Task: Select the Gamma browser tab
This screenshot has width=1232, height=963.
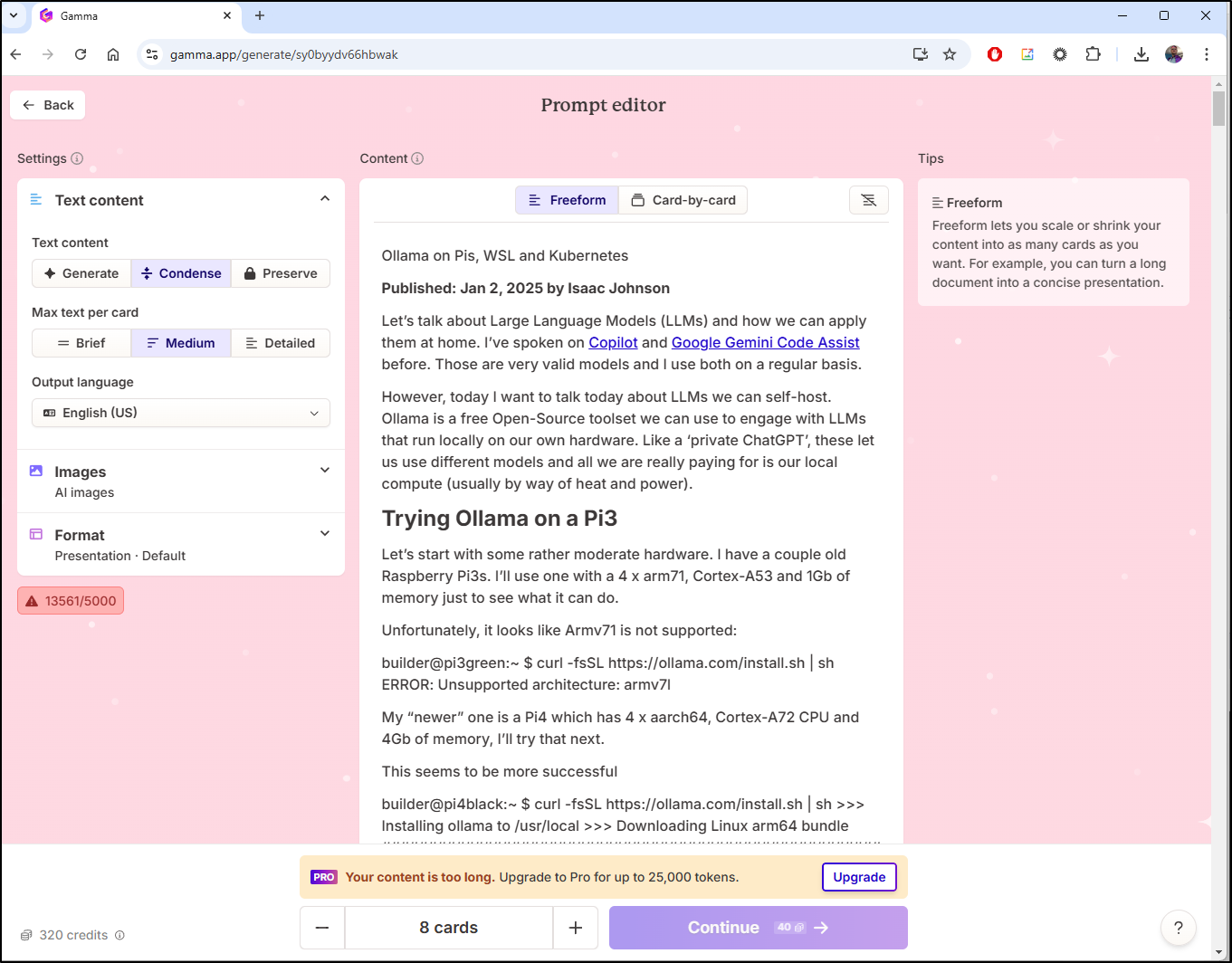Action: (x=136, y=16)
